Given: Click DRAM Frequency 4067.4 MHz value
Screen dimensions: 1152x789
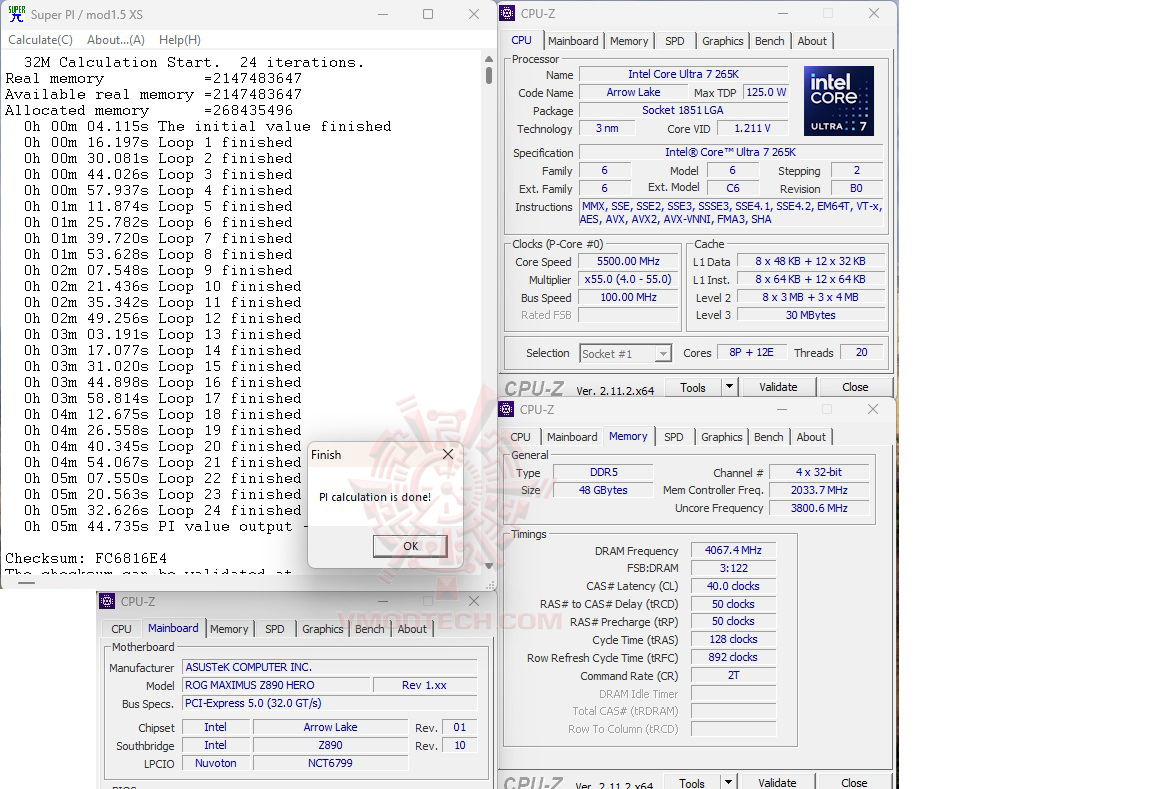Looking at the screenshot, I should point(733,550).
